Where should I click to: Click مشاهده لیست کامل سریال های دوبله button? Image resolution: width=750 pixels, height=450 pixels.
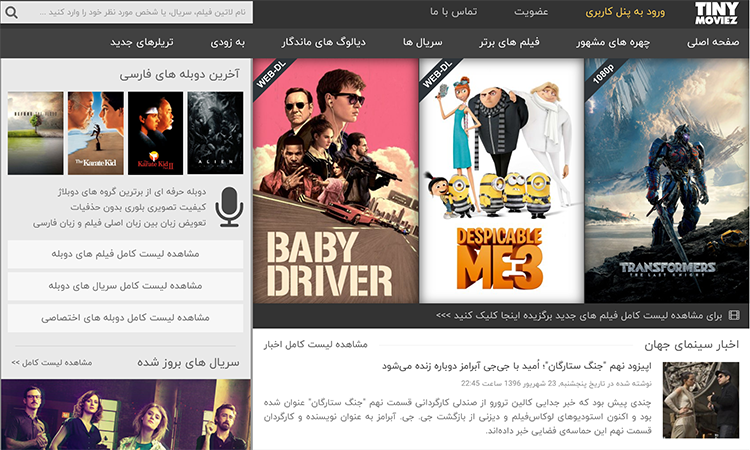coord(125,286)
